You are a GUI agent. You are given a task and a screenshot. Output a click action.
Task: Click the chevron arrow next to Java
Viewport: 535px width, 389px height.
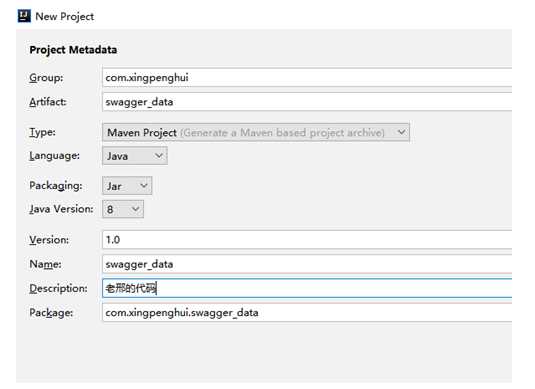[158, 156]
